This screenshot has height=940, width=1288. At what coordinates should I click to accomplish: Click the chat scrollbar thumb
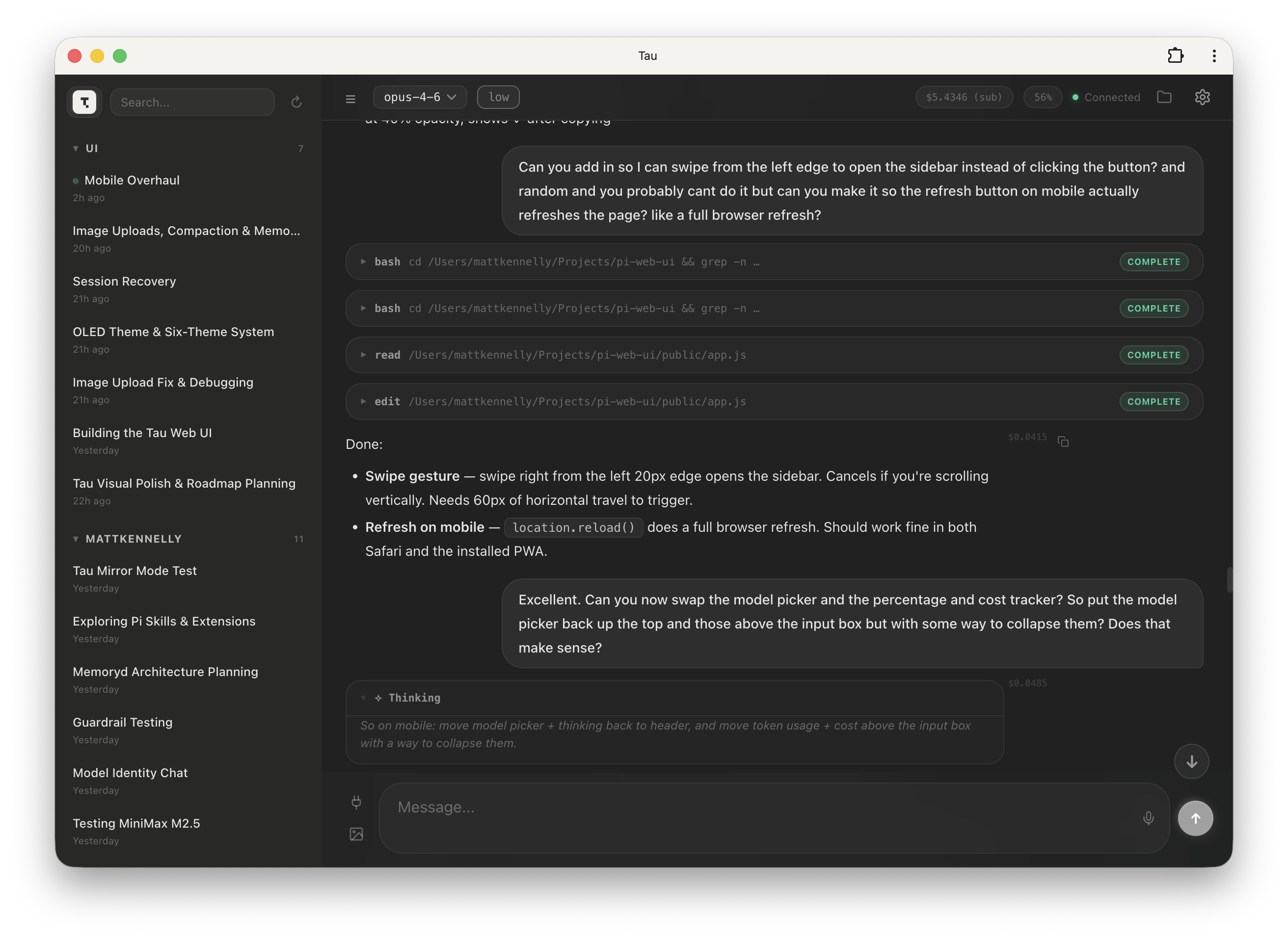1230,580
